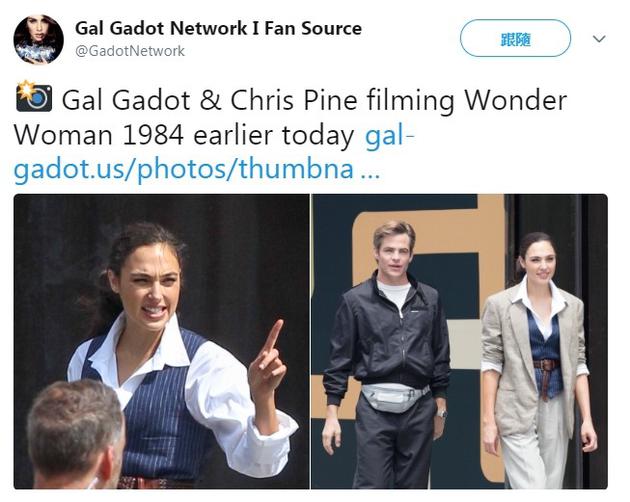The height and width of the screenshot is (502, 630).
Task: Click the white fanny pack in photo
Action: tap(394, 397)
